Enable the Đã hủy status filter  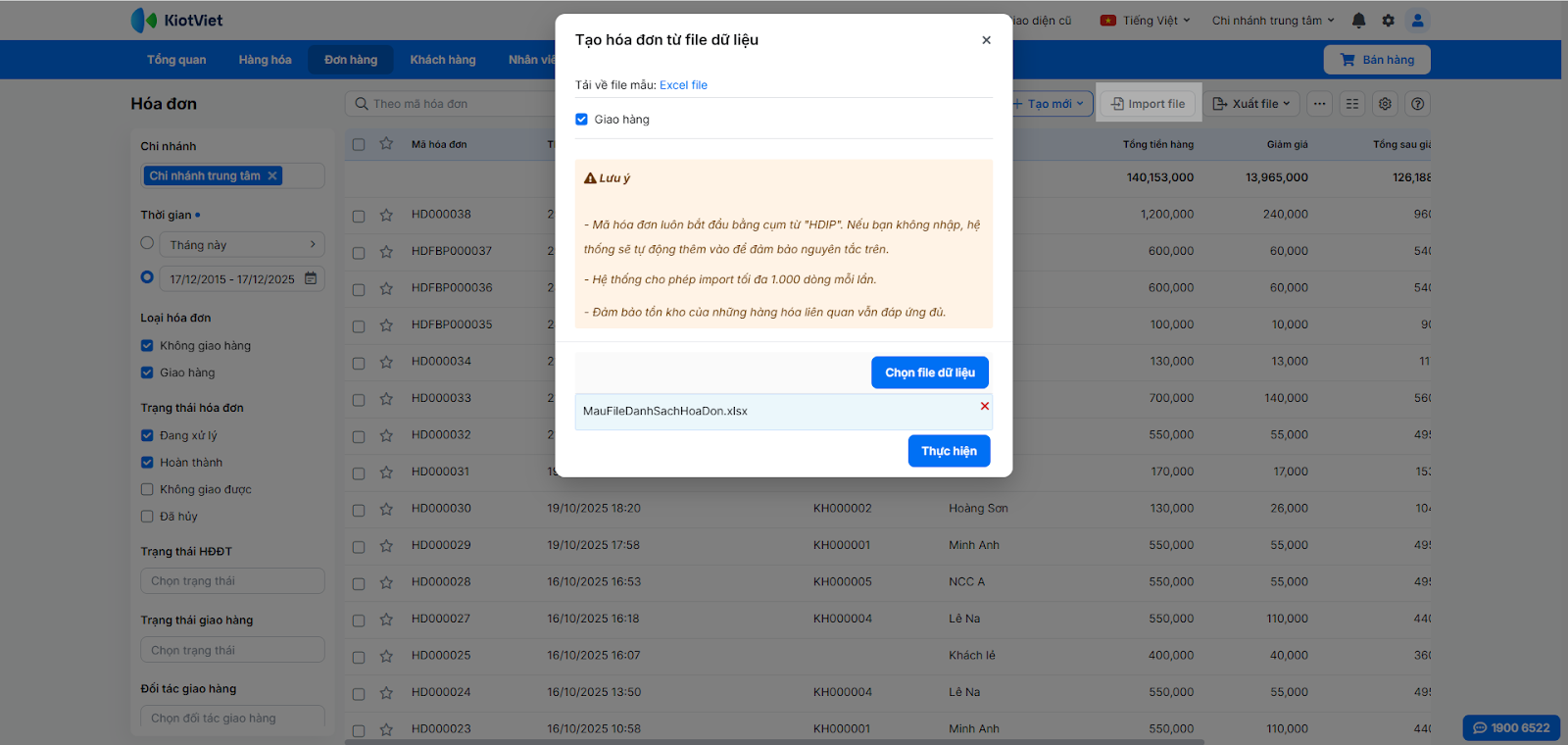coord(147,517)
